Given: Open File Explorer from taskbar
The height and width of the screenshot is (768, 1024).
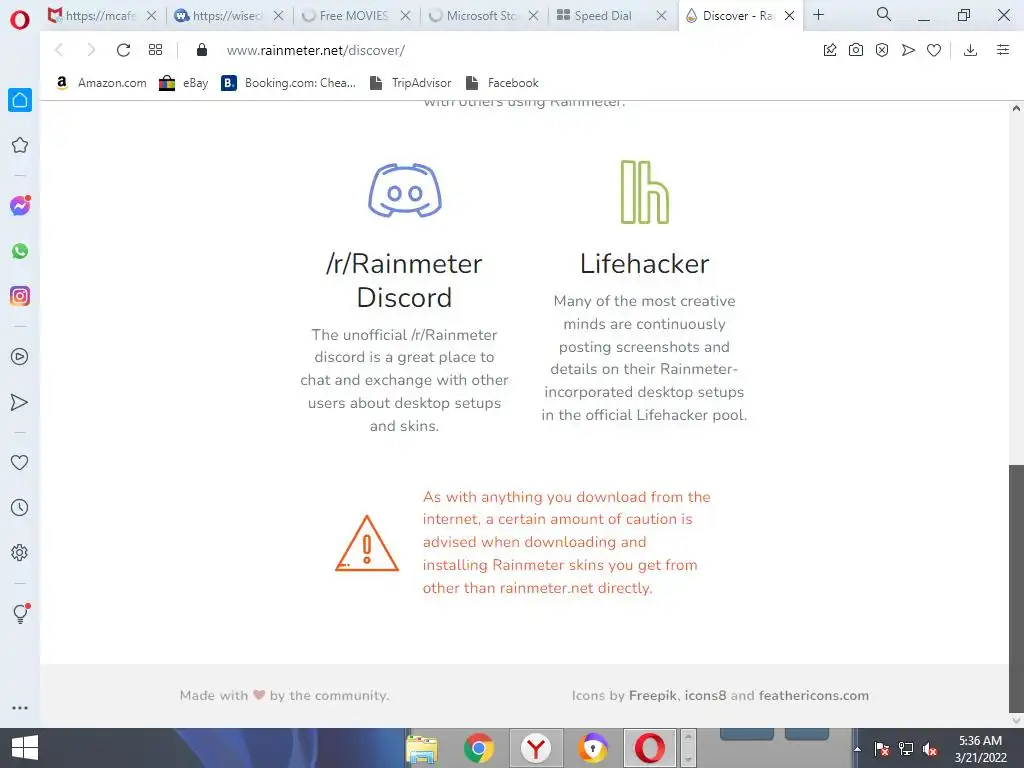Looking at the screenshot, I should click(x=422, y=748).
